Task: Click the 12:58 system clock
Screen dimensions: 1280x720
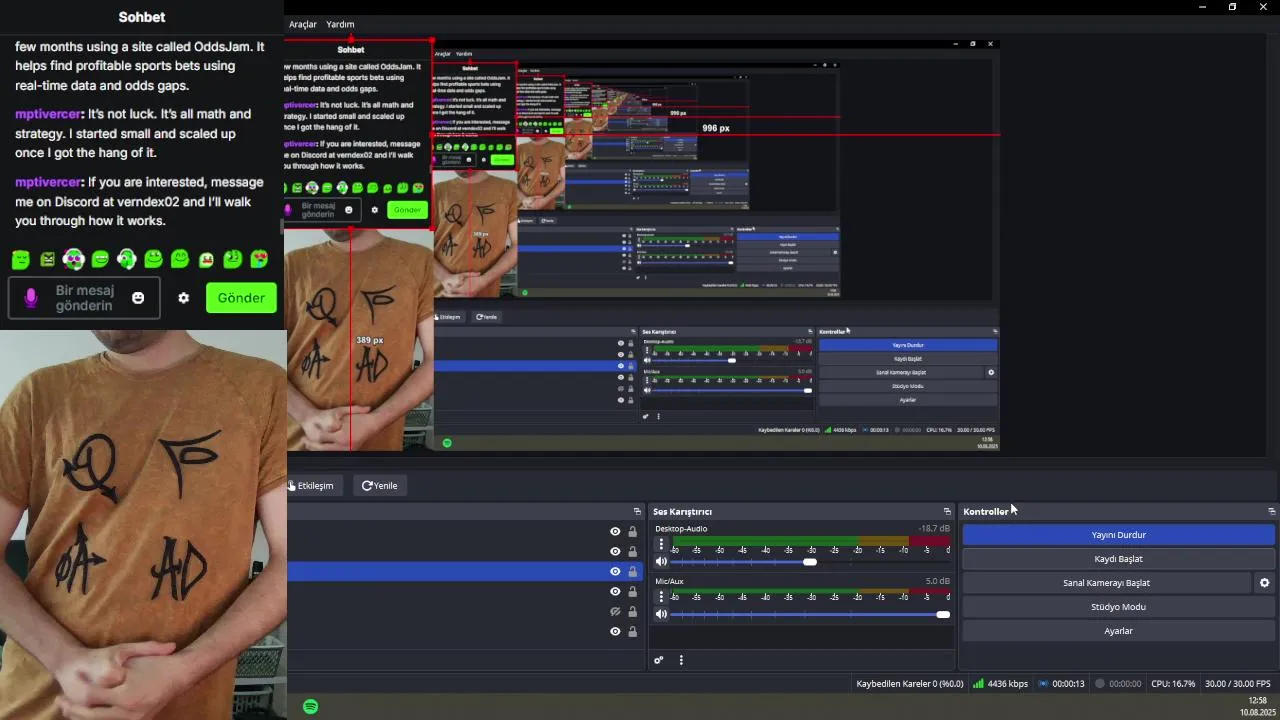Action: click(1258, 701)
